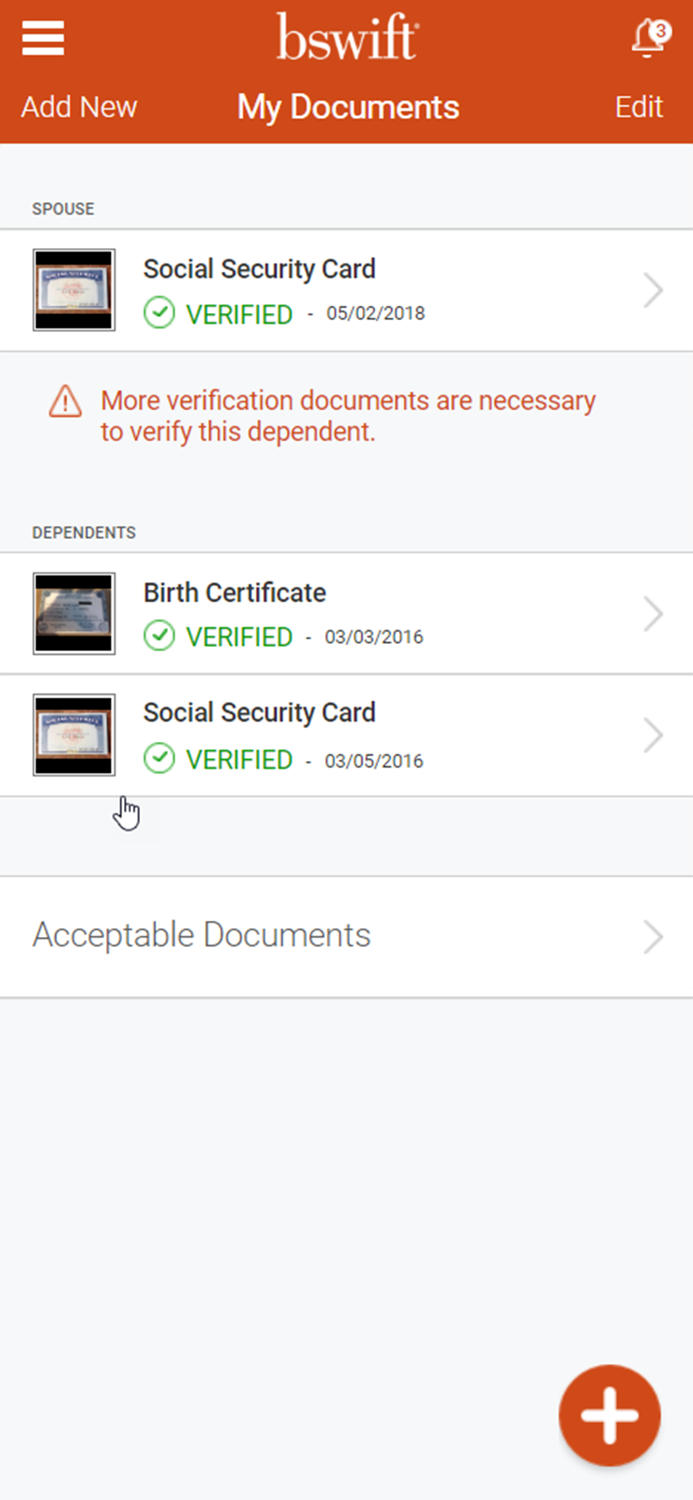693x1500 pixels.
Task: Click the red verification warning message text
Action: pos(348,415)
